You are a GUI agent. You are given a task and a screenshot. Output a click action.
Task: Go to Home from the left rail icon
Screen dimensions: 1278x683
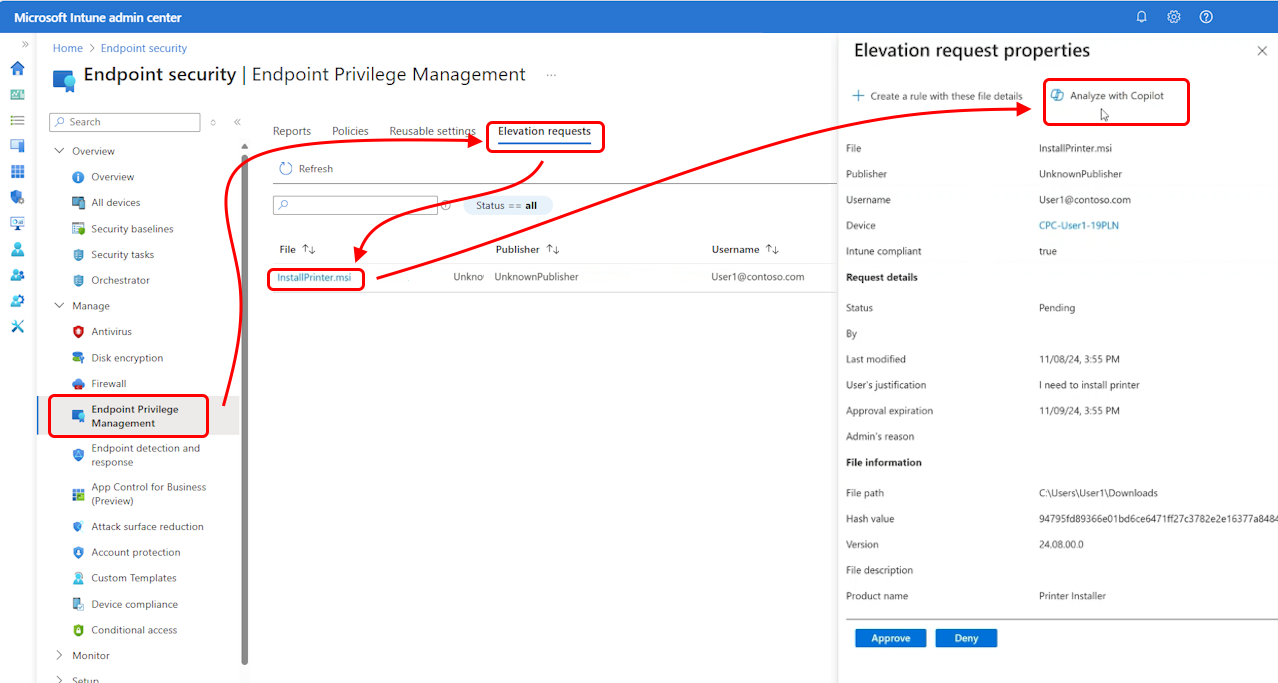17,69
